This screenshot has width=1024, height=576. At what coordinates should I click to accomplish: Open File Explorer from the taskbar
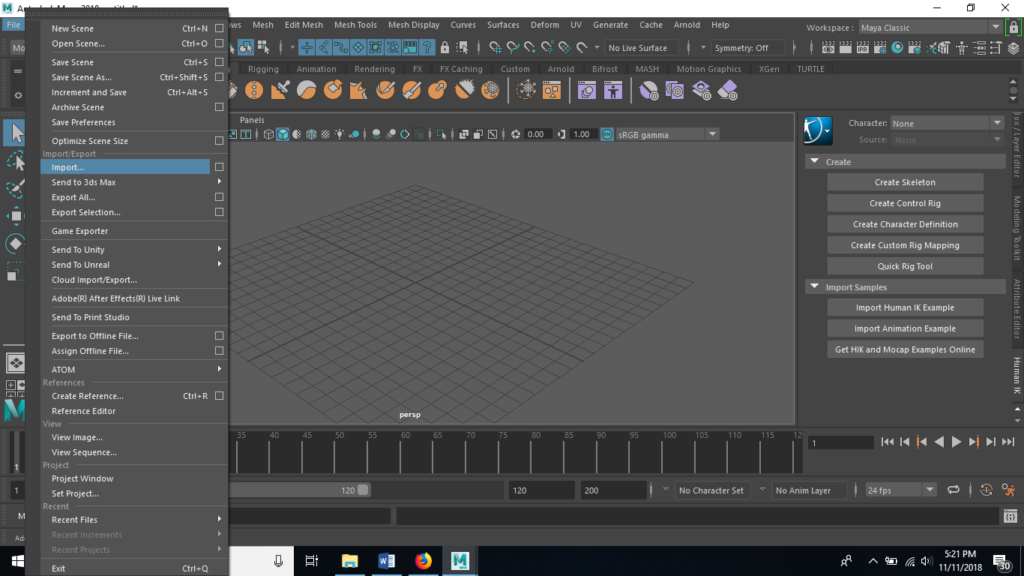[349, 561]
